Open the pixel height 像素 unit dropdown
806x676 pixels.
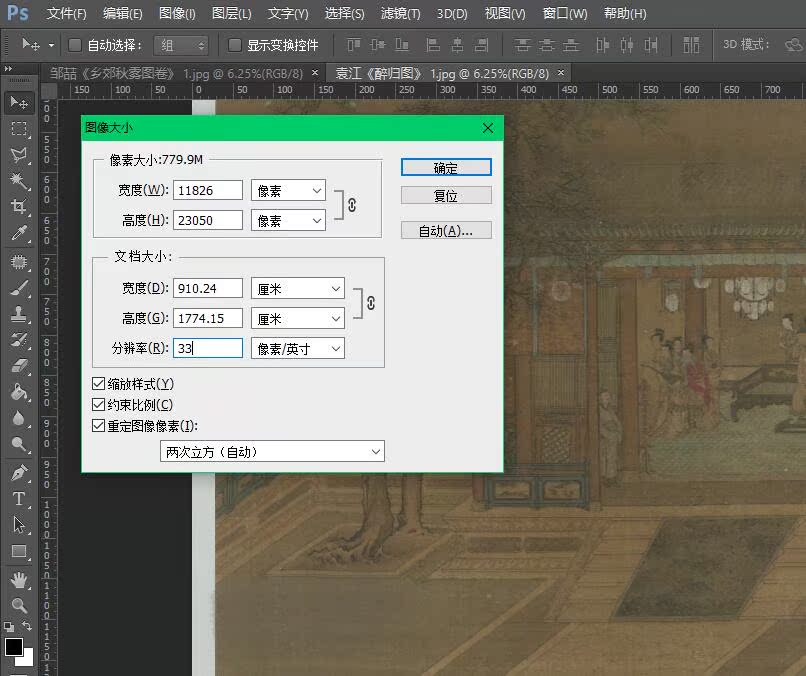(x=288, y=221)
